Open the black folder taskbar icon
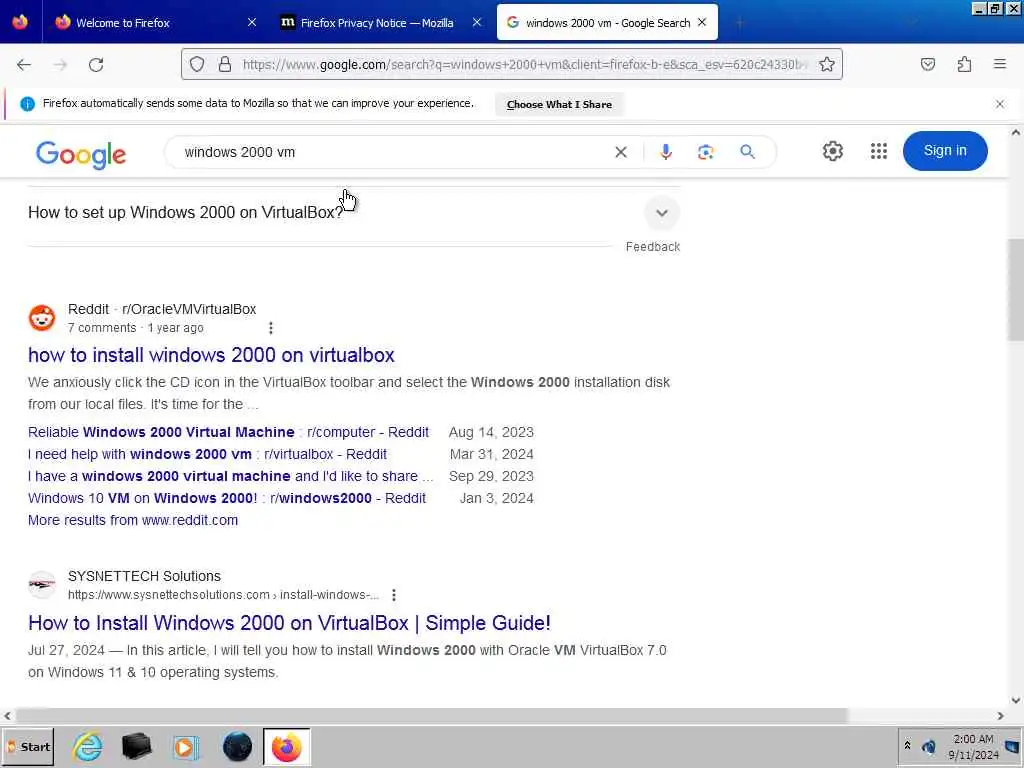The image size is (1024, 768). click(x=136, y=746)
